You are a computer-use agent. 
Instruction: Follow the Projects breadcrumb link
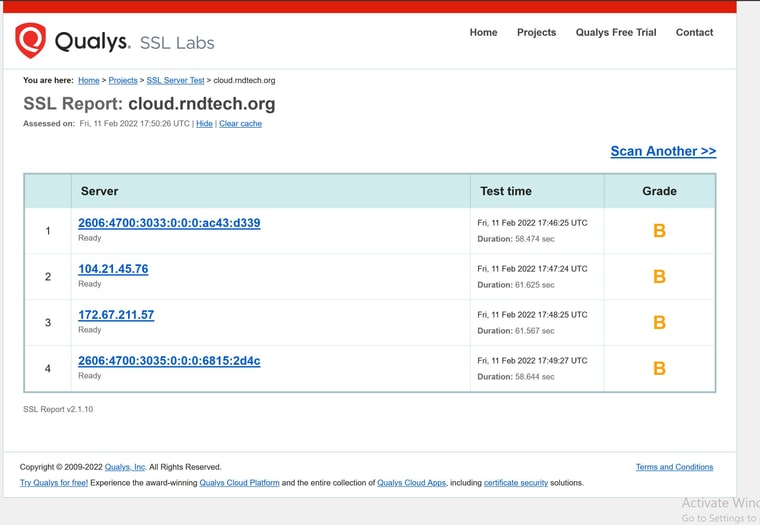(123, 80)
